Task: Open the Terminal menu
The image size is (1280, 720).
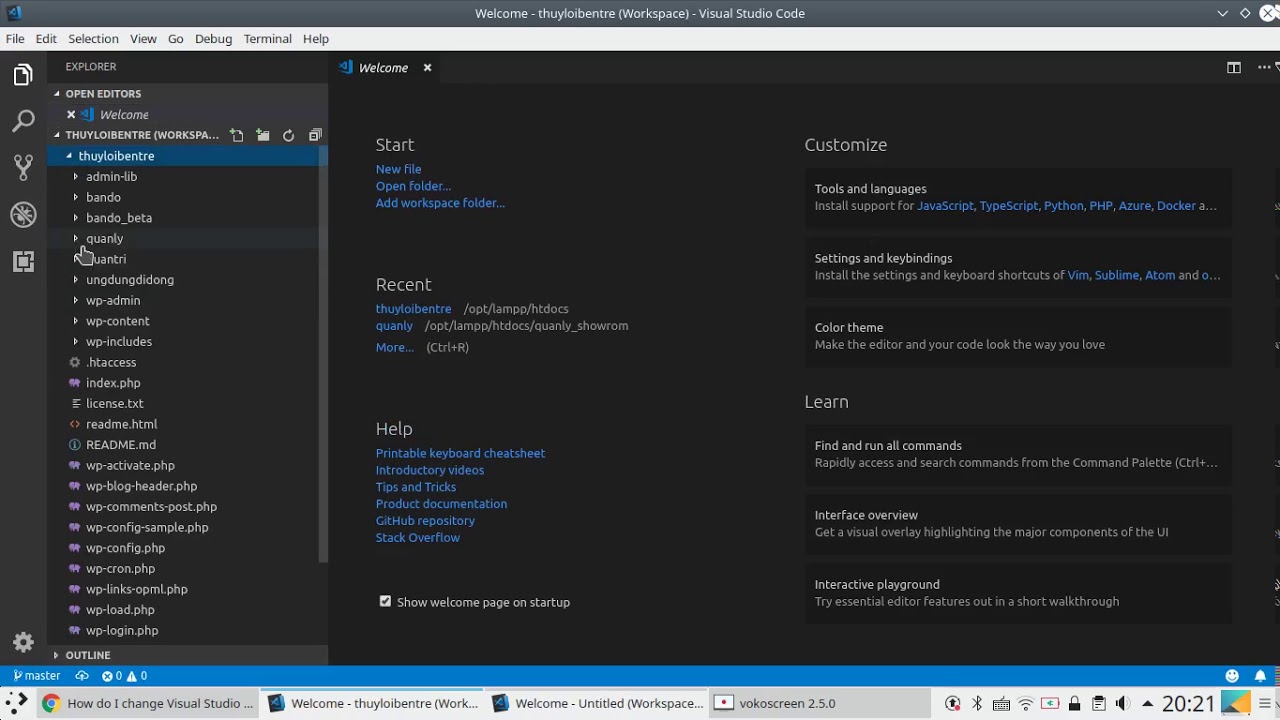Action: 267,38
